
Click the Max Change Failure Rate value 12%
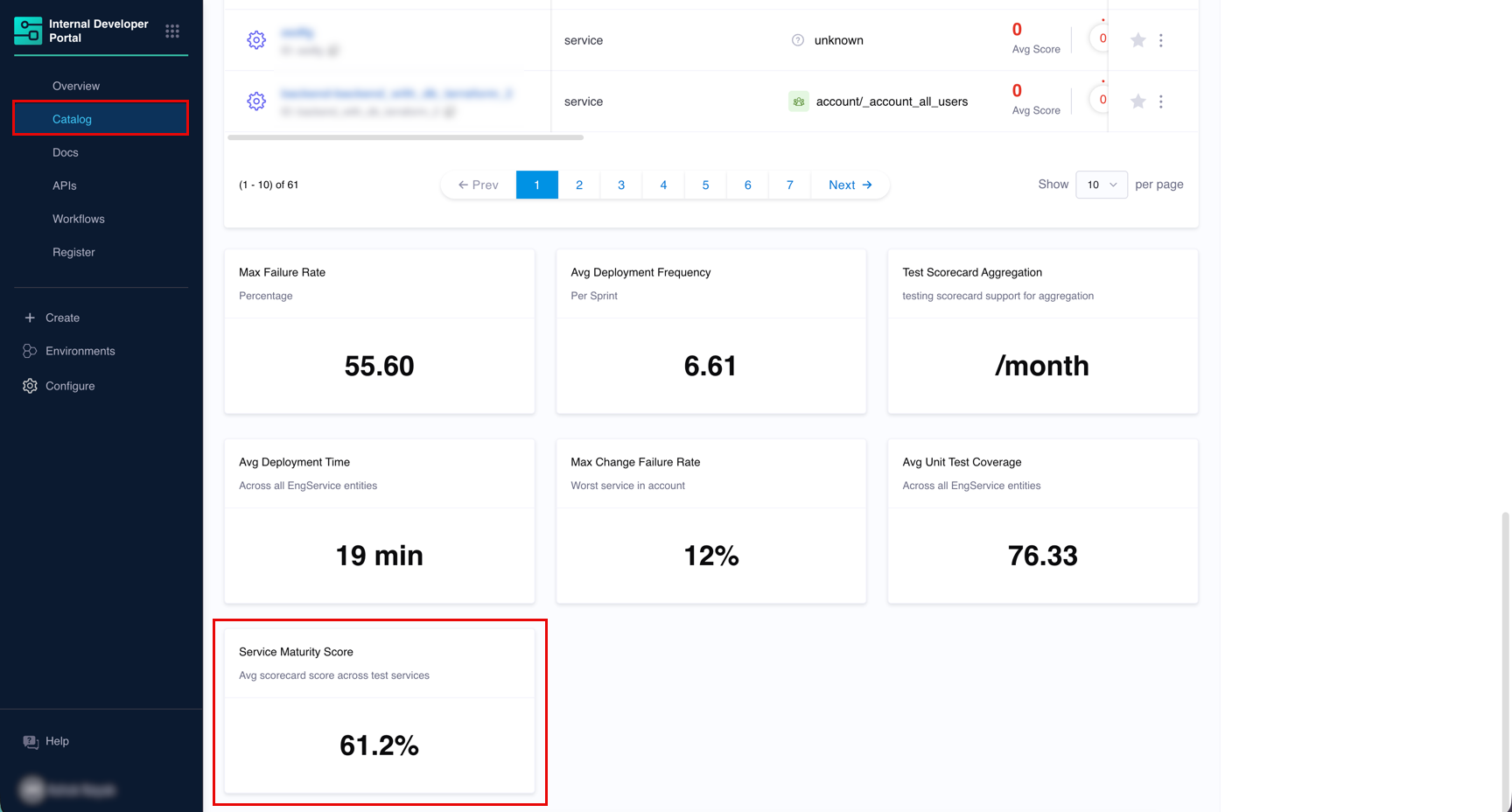(711, 556)
